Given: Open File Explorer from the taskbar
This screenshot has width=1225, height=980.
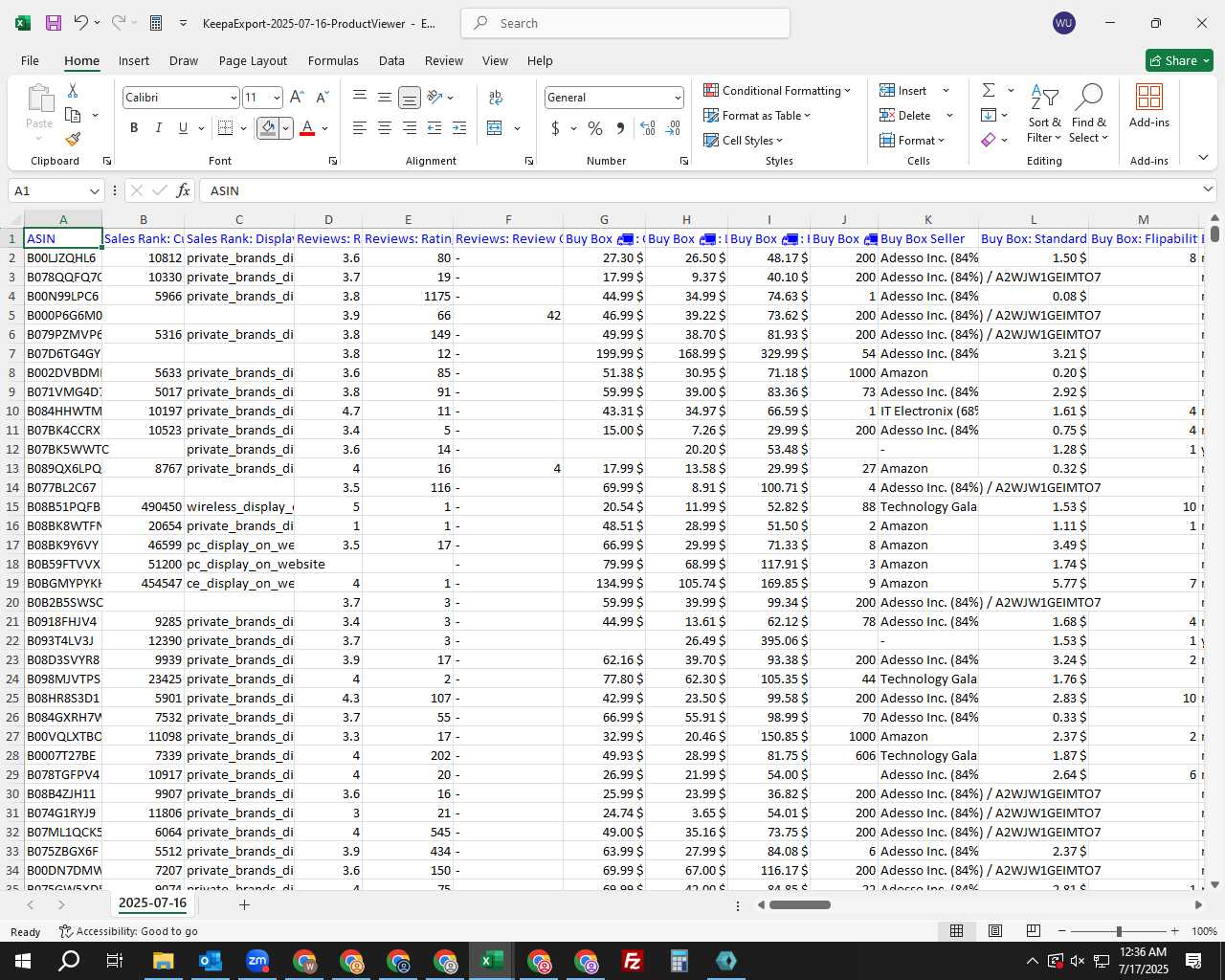Looking at the screenshot, I should 164,961.
